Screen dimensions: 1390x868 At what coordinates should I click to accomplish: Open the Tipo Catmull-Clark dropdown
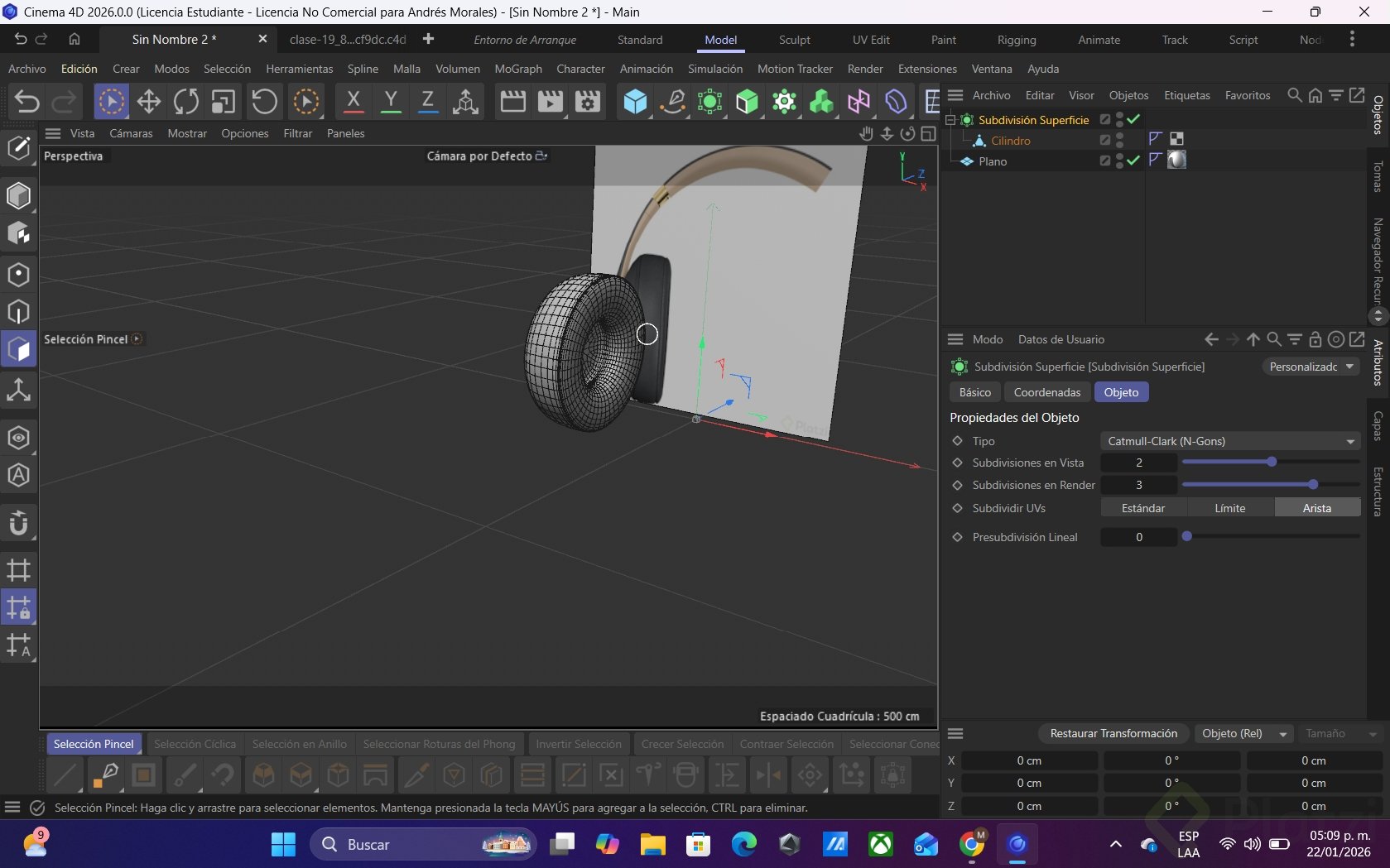[1230, 441]
